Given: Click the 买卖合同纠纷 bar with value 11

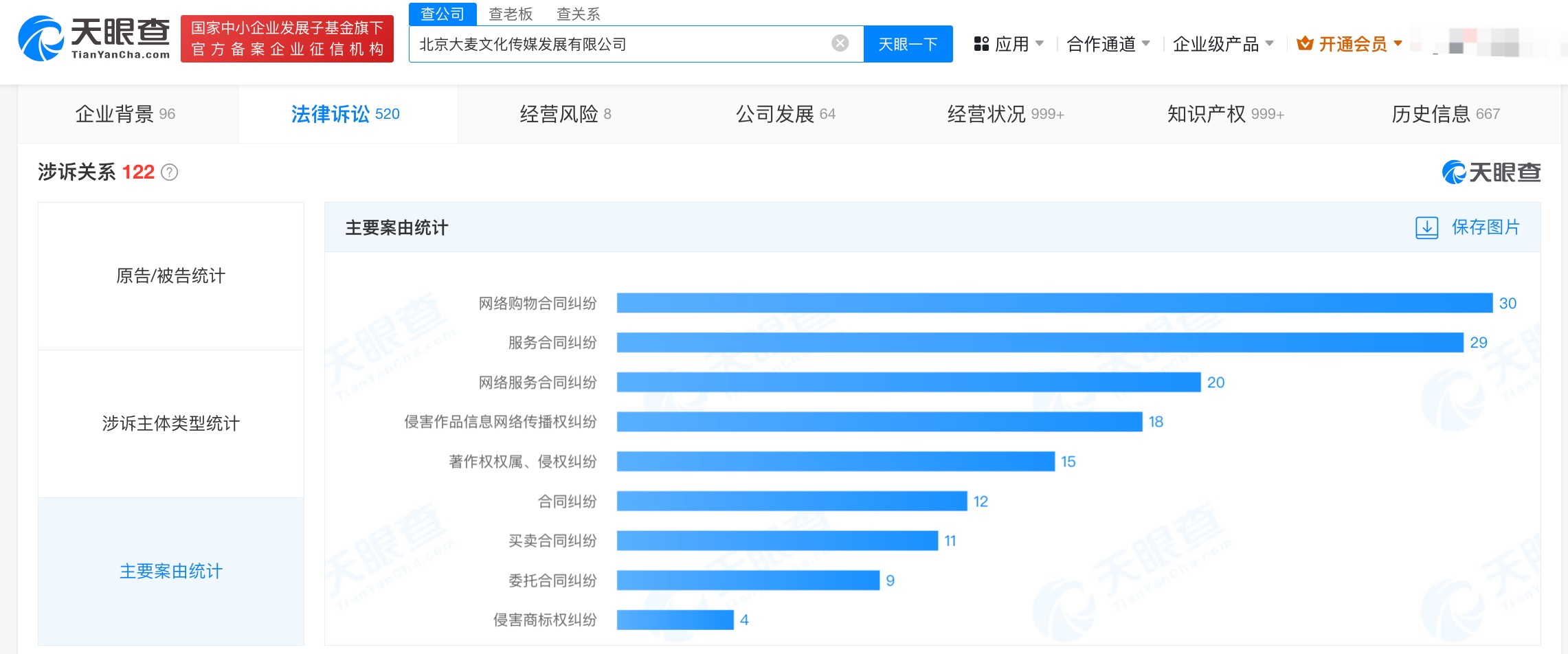Looking at the screenshot, I should [778, 541].
